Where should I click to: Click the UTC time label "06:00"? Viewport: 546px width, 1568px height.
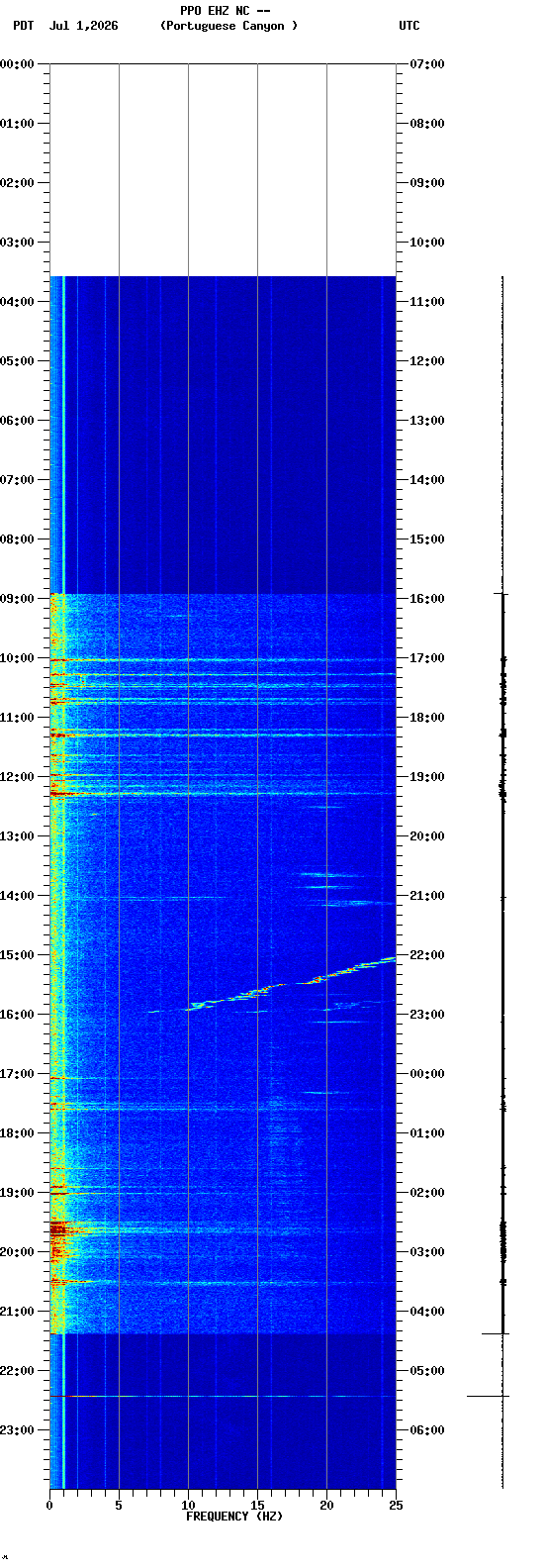pyautogui.click(x=427, y=1430)
